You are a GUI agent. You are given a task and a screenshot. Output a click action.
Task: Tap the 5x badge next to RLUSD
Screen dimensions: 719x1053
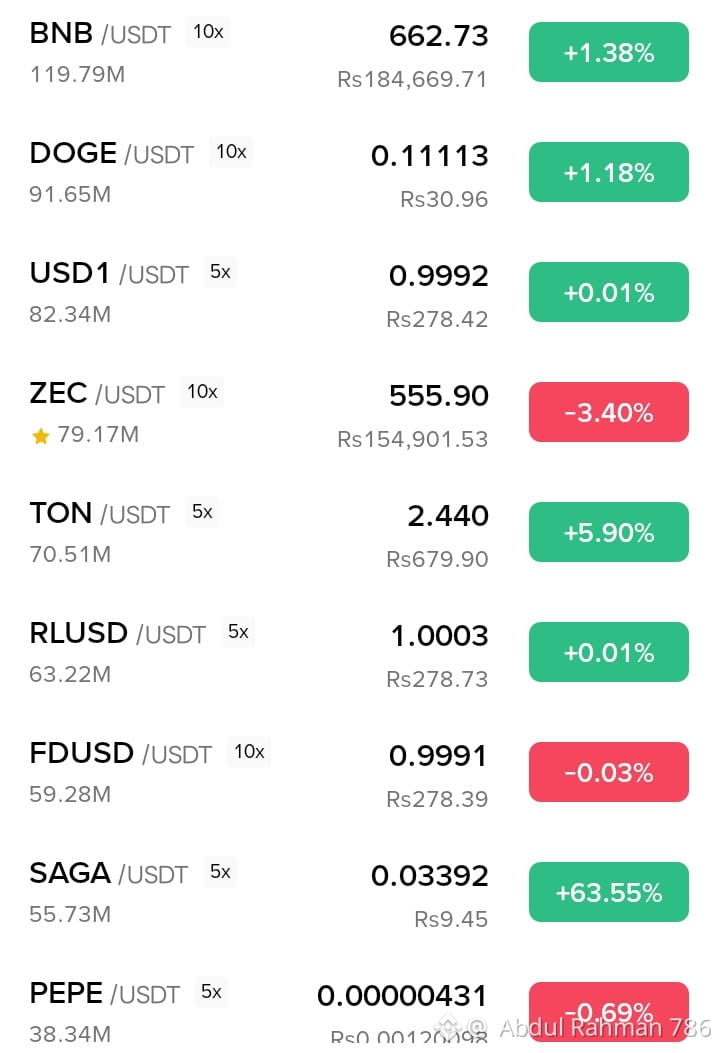[238, 632]
